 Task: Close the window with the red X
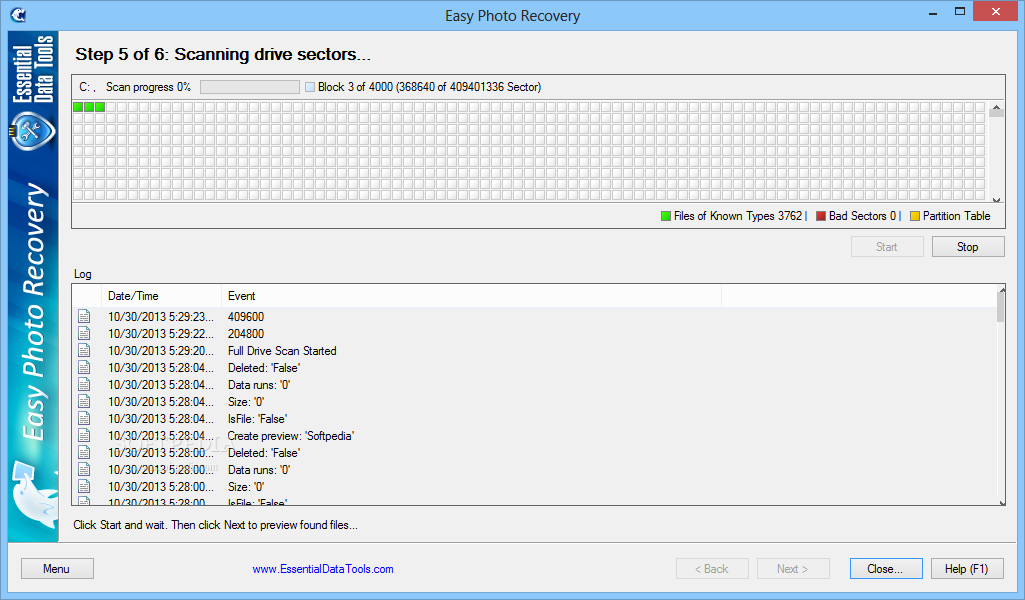(x=996, y=12)
